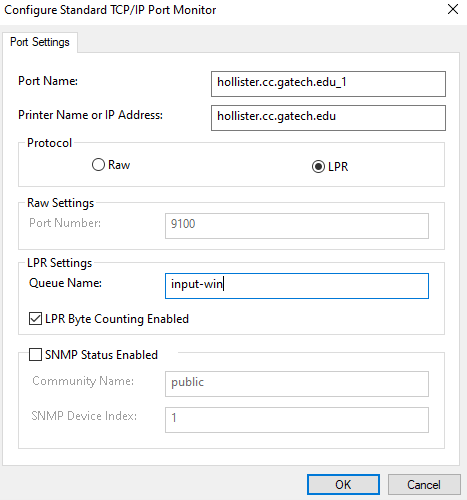Dismiss the dialog with Cancel button
467x500 pixels.
coord(424,484)
